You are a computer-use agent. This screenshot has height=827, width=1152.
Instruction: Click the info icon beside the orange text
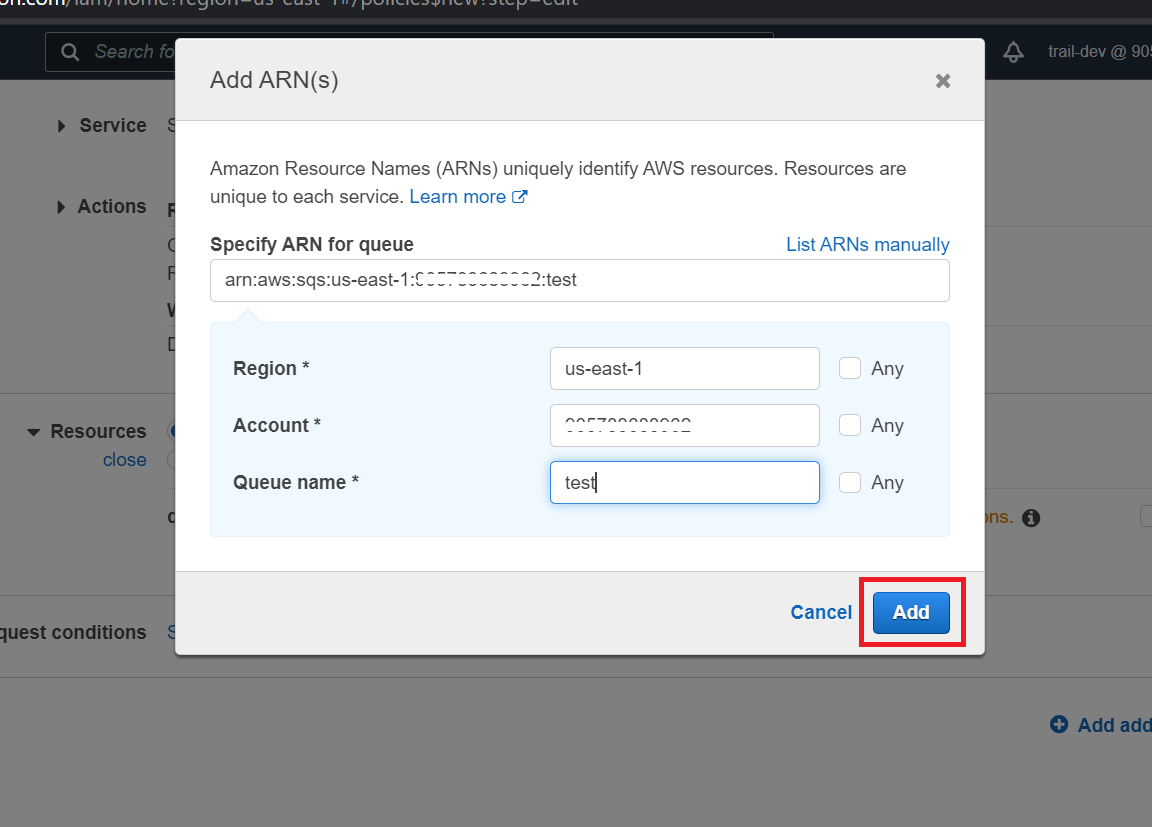coord(1031,518)
